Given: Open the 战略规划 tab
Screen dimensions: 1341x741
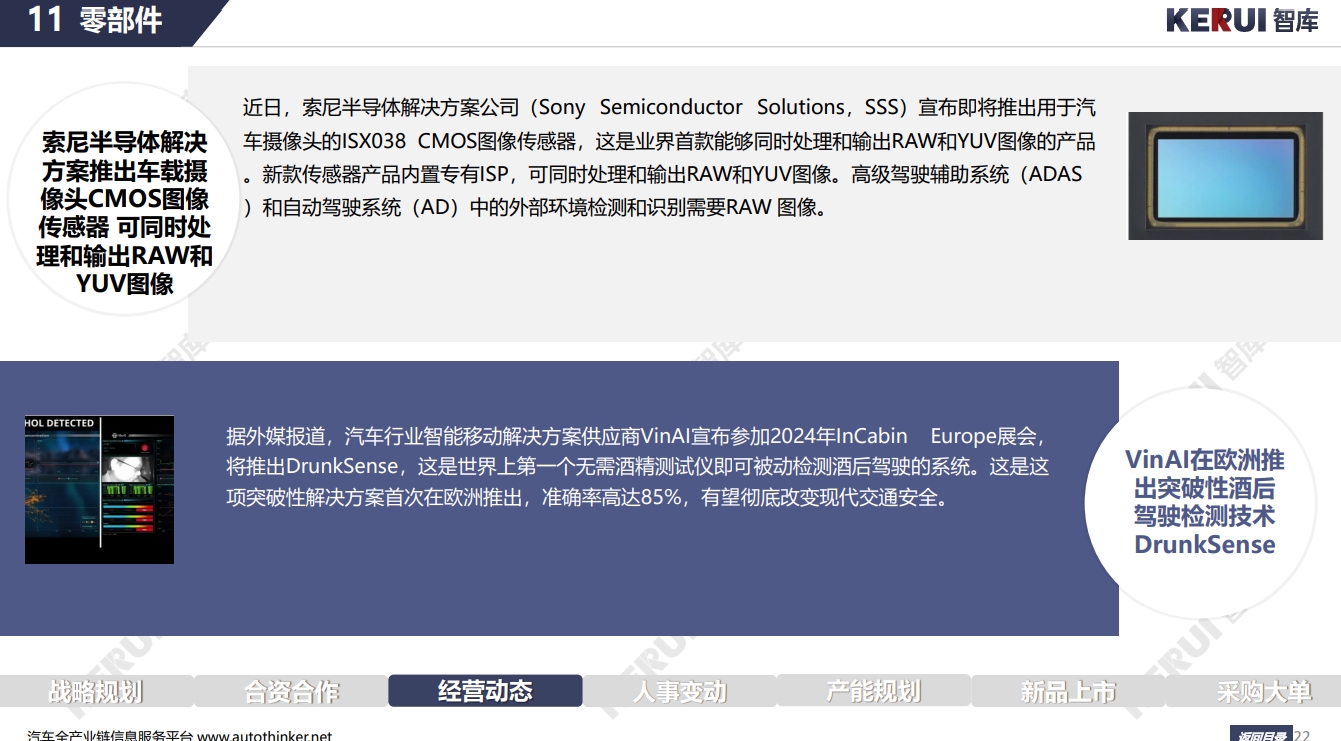Looking at the screenshot, I should click(96, 691).
